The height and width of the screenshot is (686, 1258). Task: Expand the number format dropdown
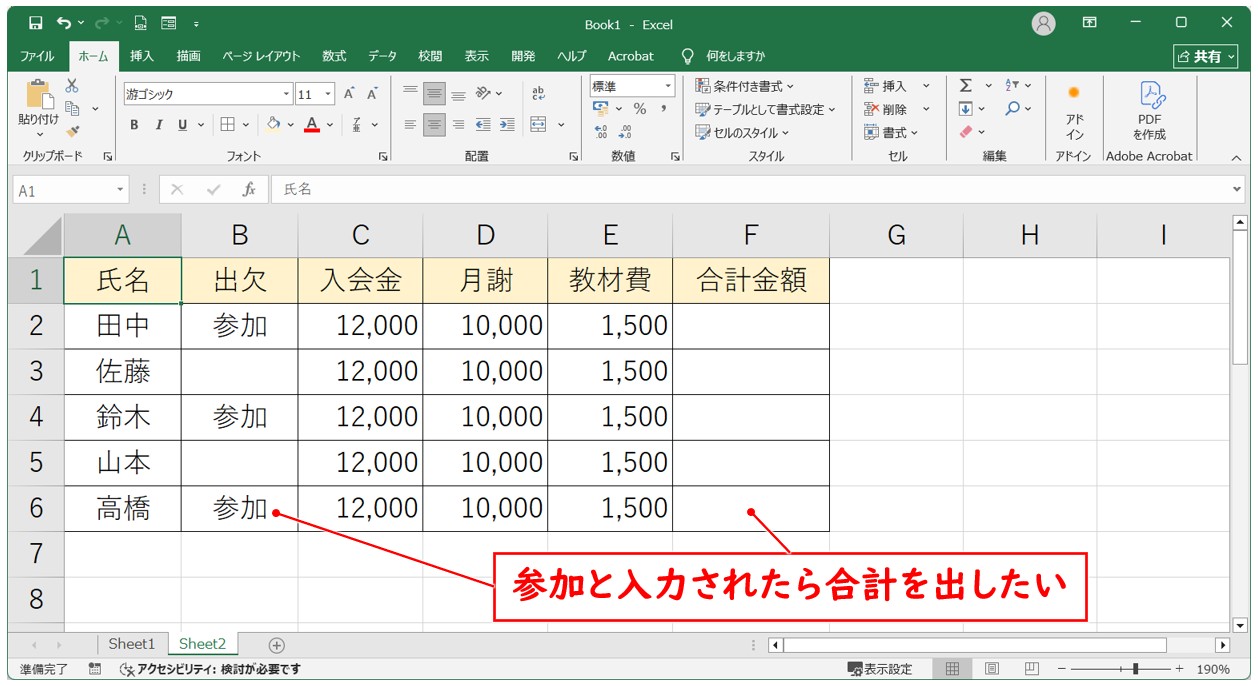(668, 87)
